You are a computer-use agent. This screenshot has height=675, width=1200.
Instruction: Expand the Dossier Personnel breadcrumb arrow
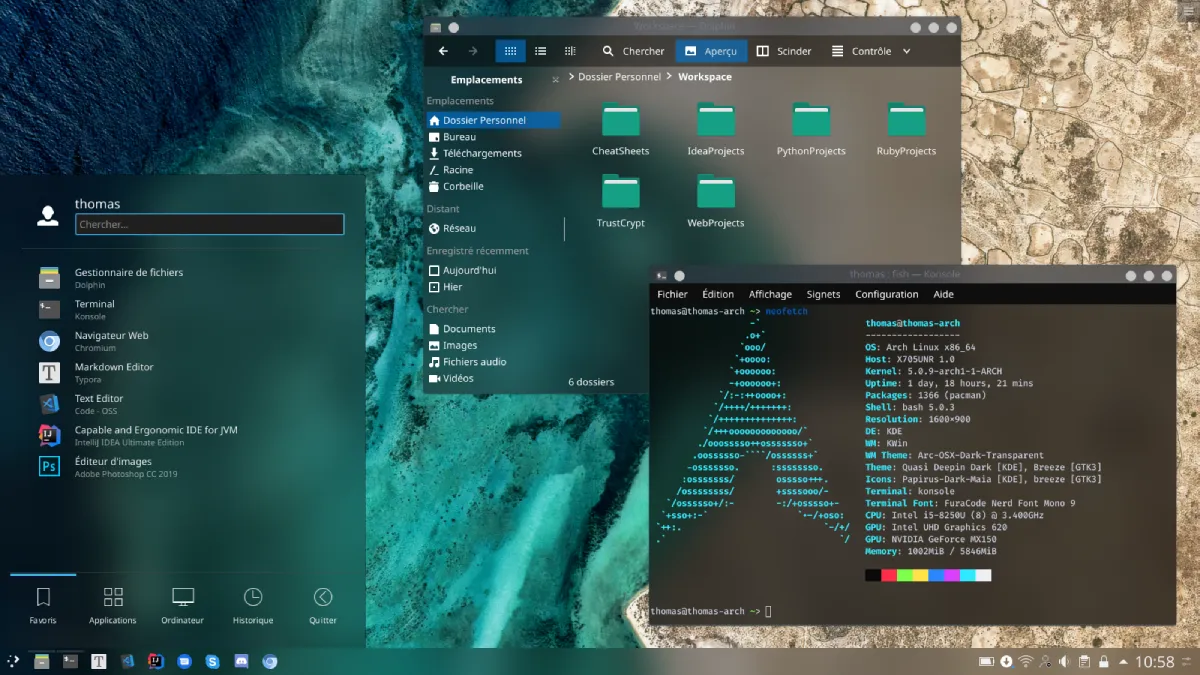point(570,77)
